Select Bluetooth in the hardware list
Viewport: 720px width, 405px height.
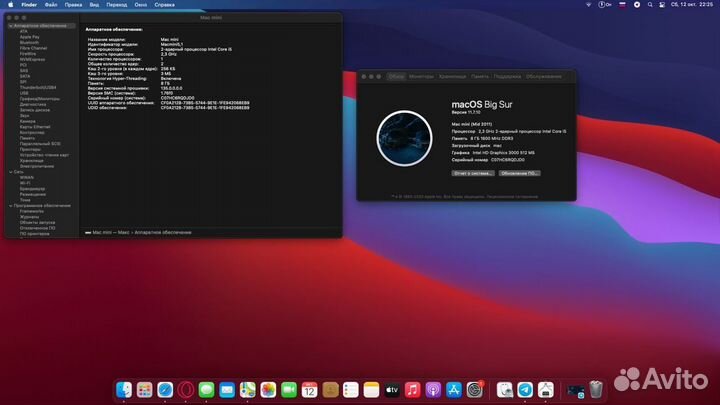[x=29, y=42]
